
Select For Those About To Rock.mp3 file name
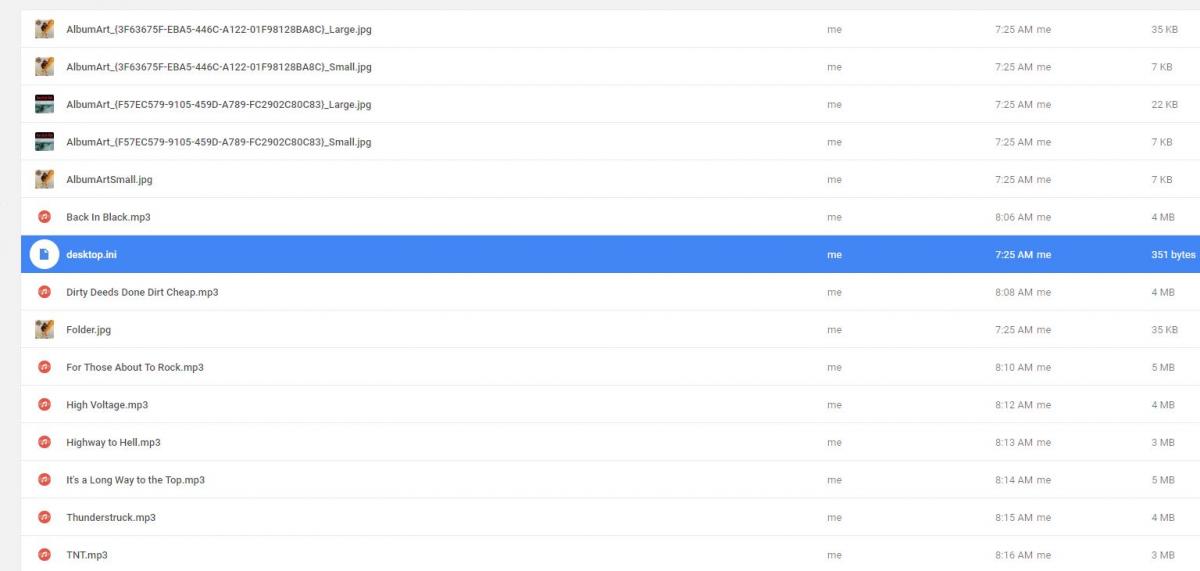click(135, 367)
